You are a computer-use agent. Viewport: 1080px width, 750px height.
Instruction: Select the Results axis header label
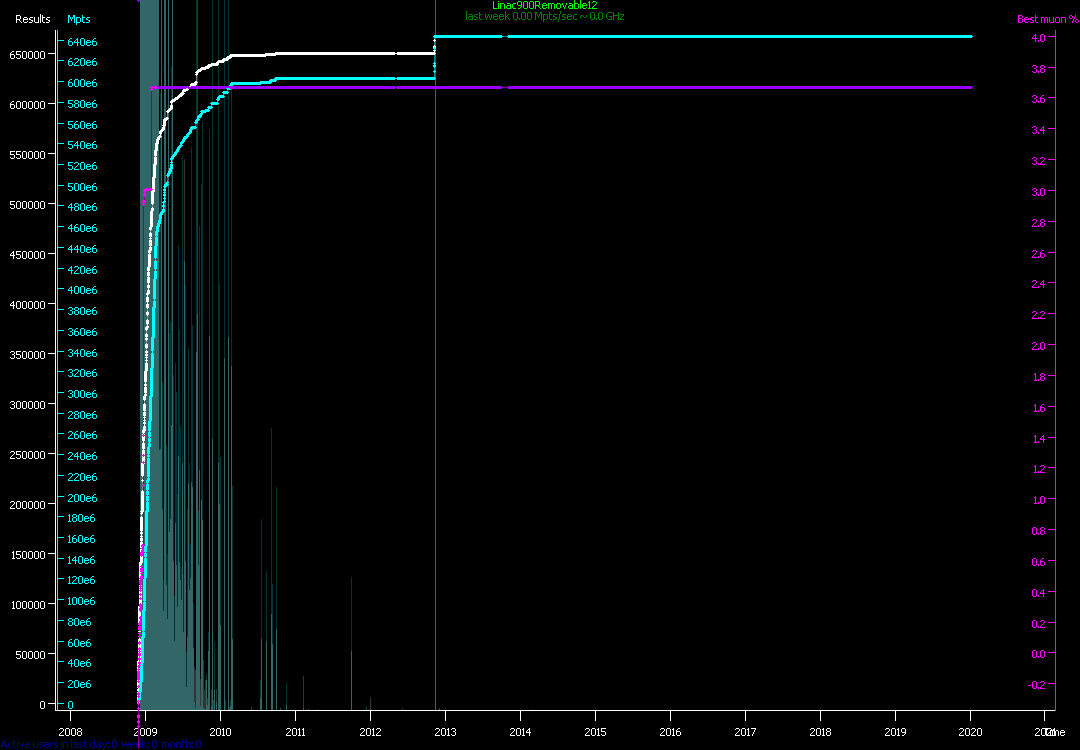pyautogui.click(x=32, y=19)
